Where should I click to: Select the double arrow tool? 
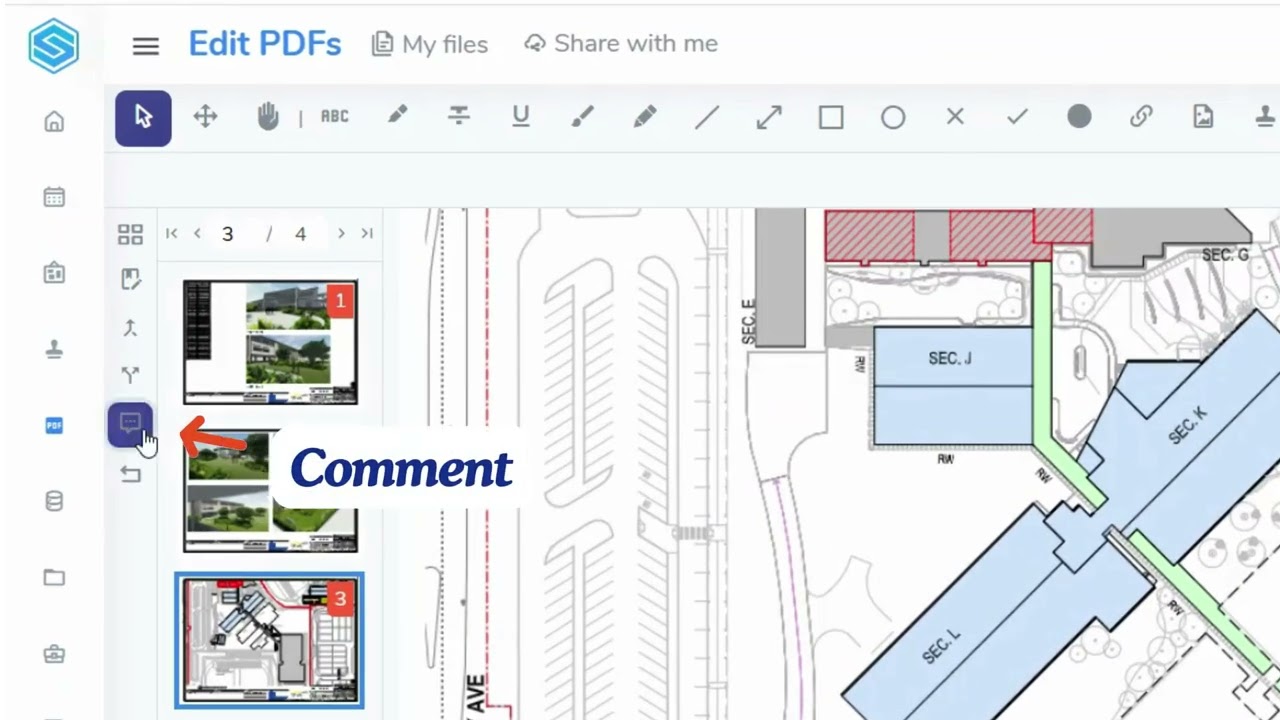[x=769, y=118]
